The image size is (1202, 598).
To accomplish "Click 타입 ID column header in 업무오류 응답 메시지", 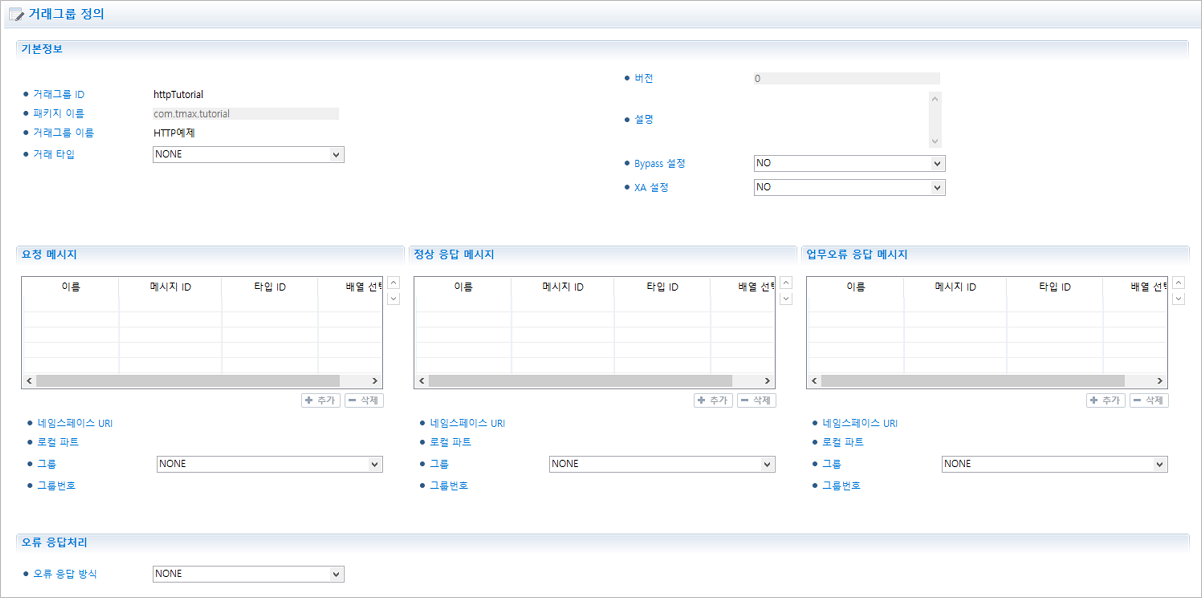I will (1052, 287).
